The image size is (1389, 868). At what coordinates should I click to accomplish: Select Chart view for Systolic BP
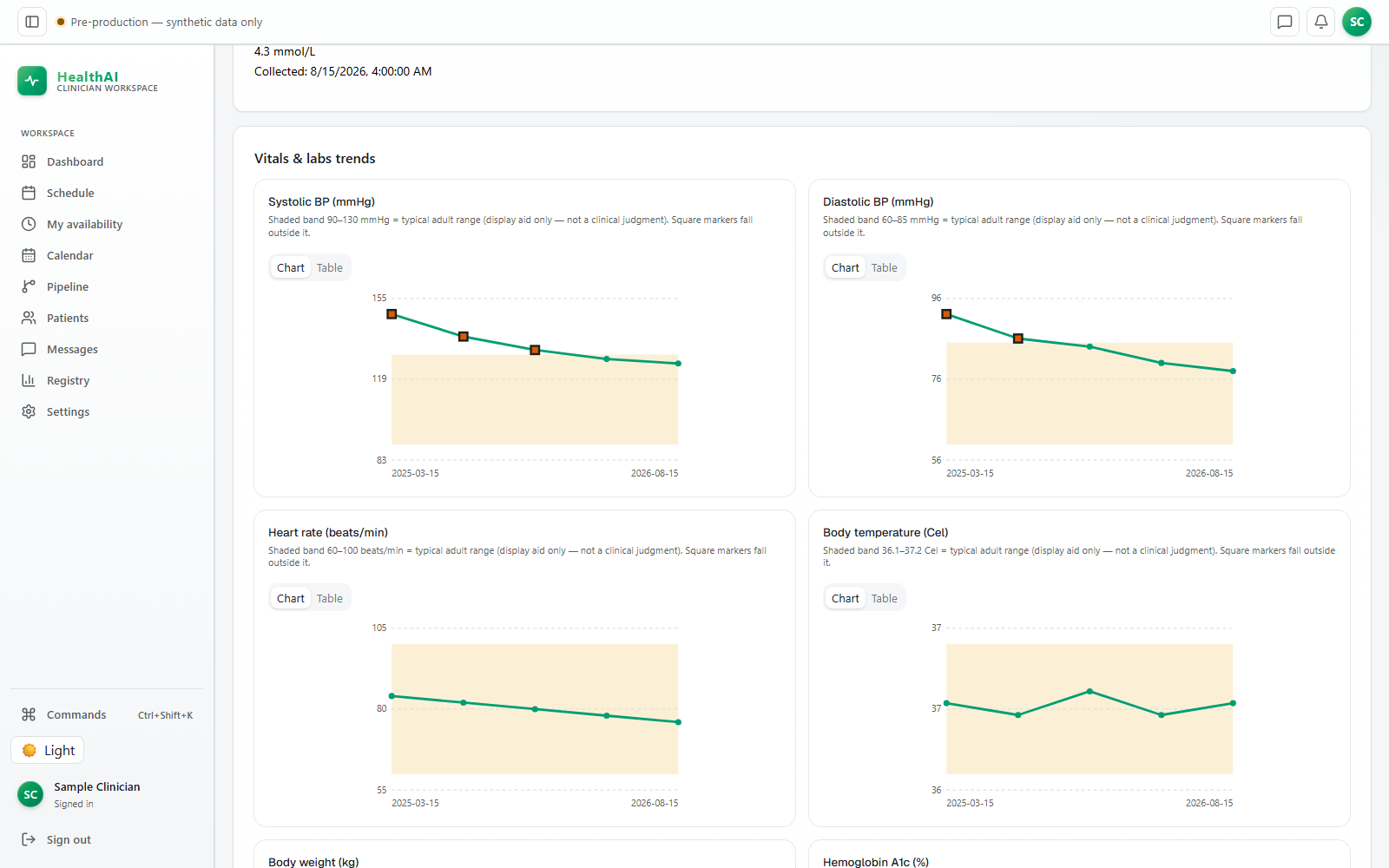coord(291,267)
